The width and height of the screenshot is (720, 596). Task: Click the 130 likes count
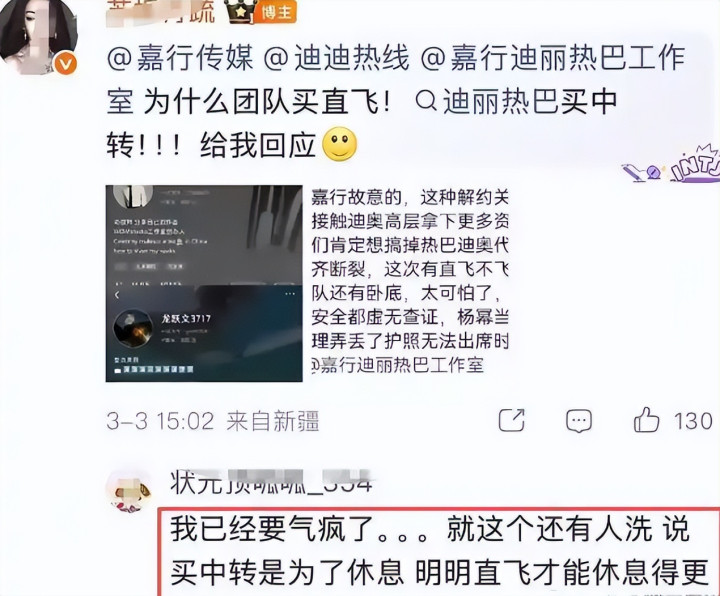click(x=693, y=421)
